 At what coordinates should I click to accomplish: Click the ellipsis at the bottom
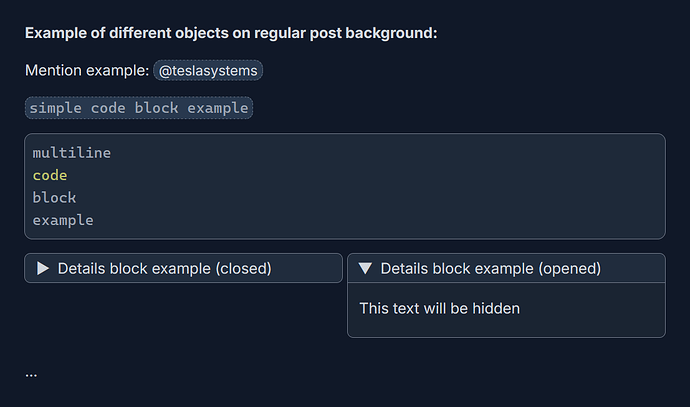[31, 374]
